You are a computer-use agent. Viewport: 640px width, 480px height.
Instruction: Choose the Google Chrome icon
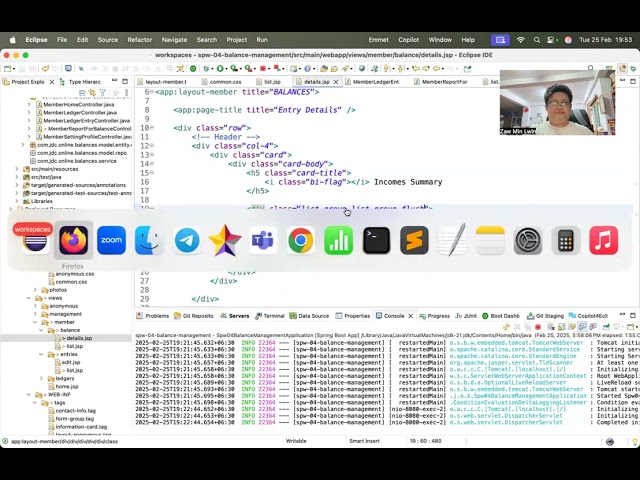click(301, 240)
